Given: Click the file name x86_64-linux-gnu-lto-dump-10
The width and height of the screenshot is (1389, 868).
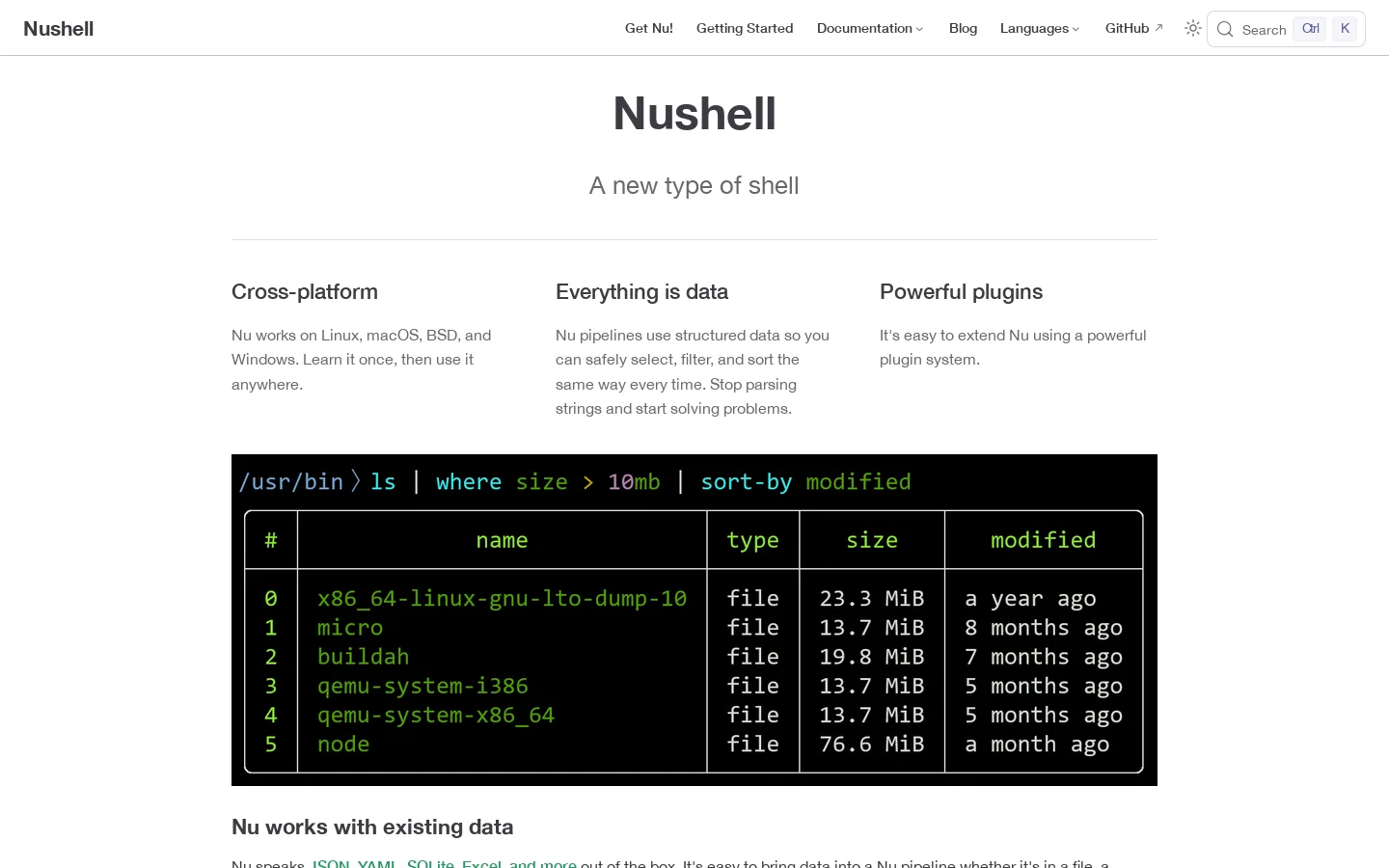Looking at the screenshot, I should [502, 599].
